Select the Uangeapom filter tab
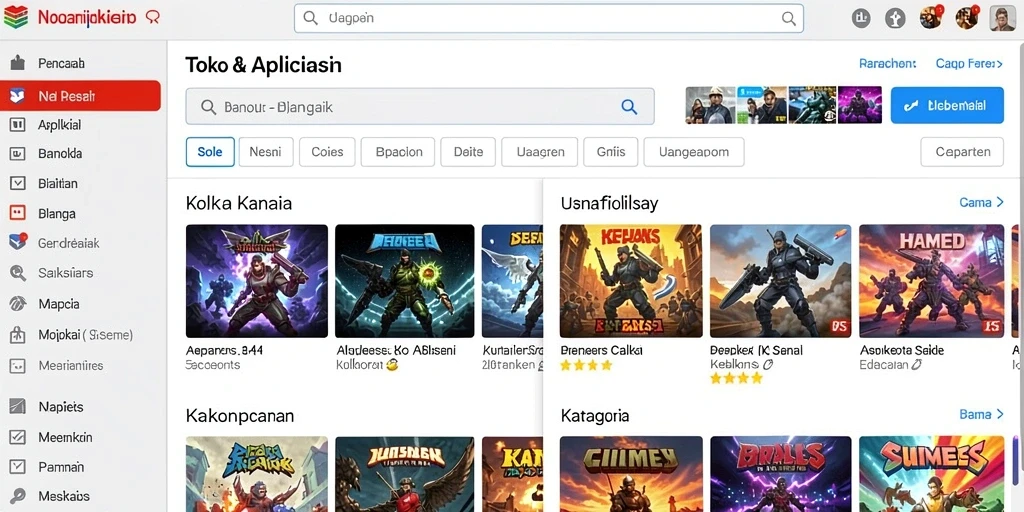The height and width of the screenshot is (512, 1024). 694,152
